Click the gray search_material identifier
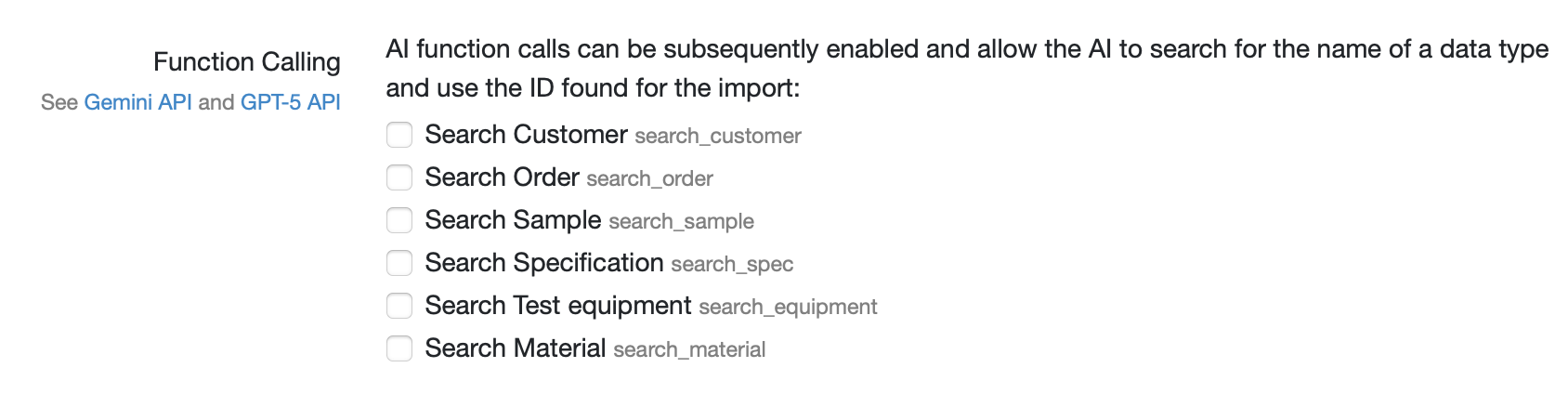1568x394 pixels. coord(689,350)
